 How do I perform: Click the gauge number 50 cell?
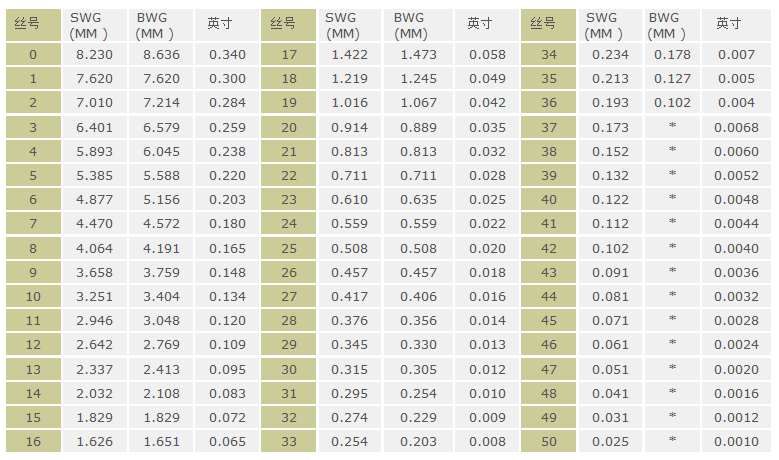click(x=548, y=441)
